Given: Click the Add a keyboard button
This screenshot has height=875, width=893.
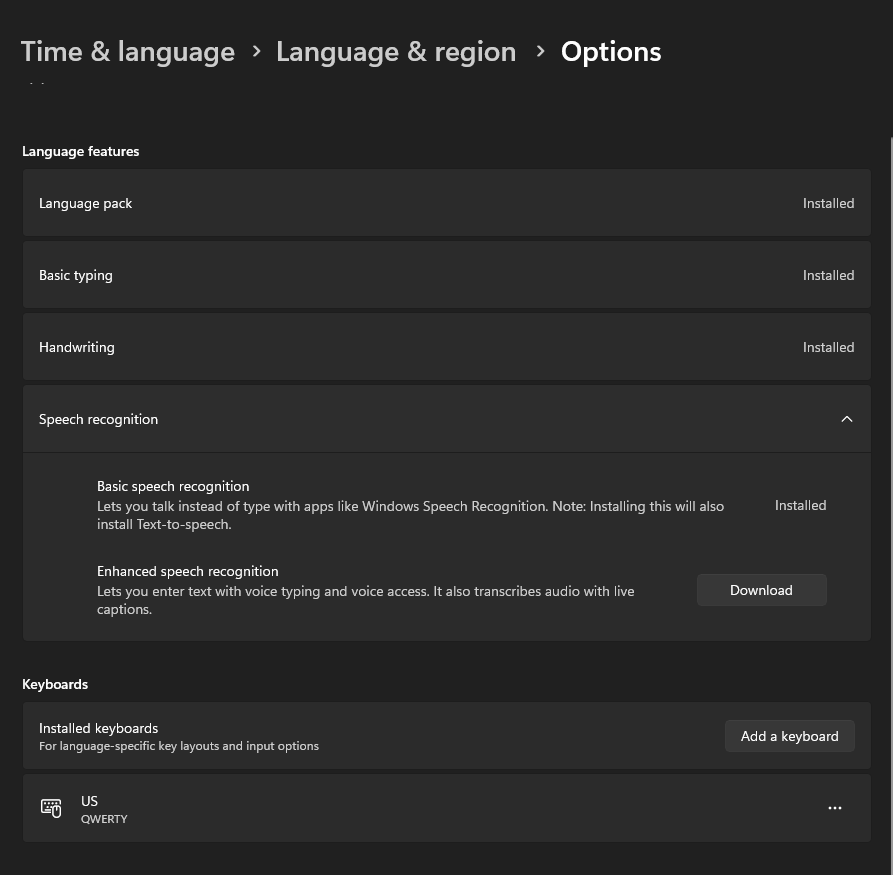Looking at the screenshot, I should click(789, 736).
